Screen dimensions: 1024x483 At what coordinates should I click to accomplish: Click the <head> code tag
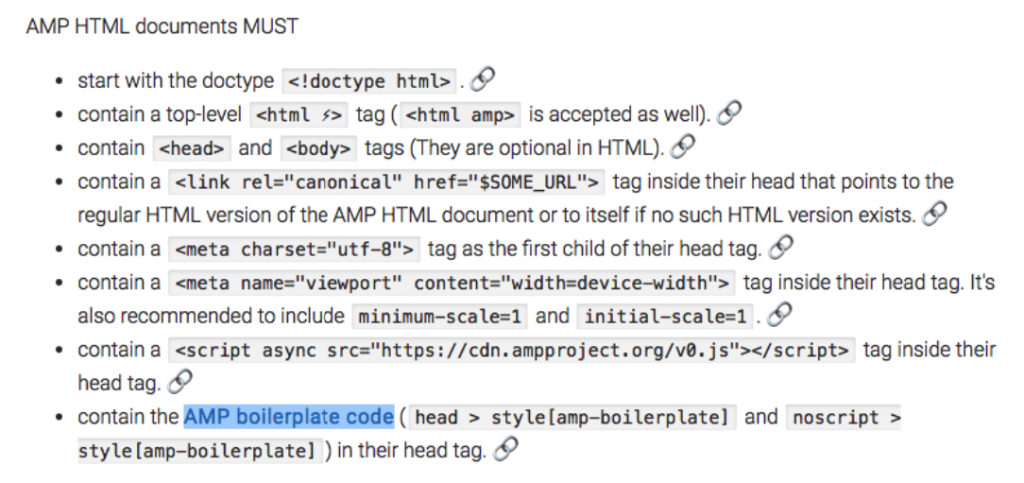click(192, 148)
